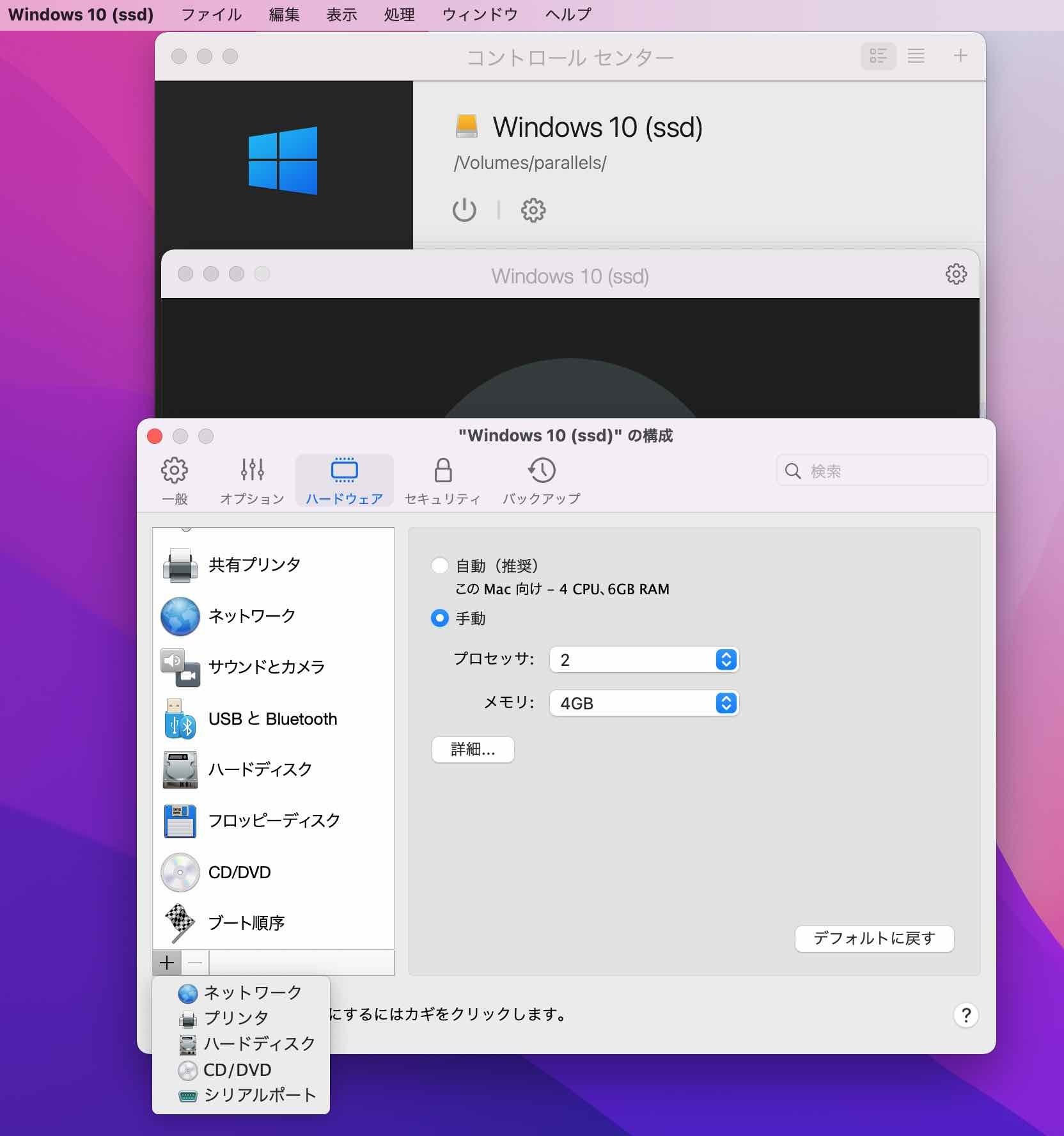Select ブート順序 in hardware list
Viewport: 1064px width, 1136px height.
tap(273, 923)
